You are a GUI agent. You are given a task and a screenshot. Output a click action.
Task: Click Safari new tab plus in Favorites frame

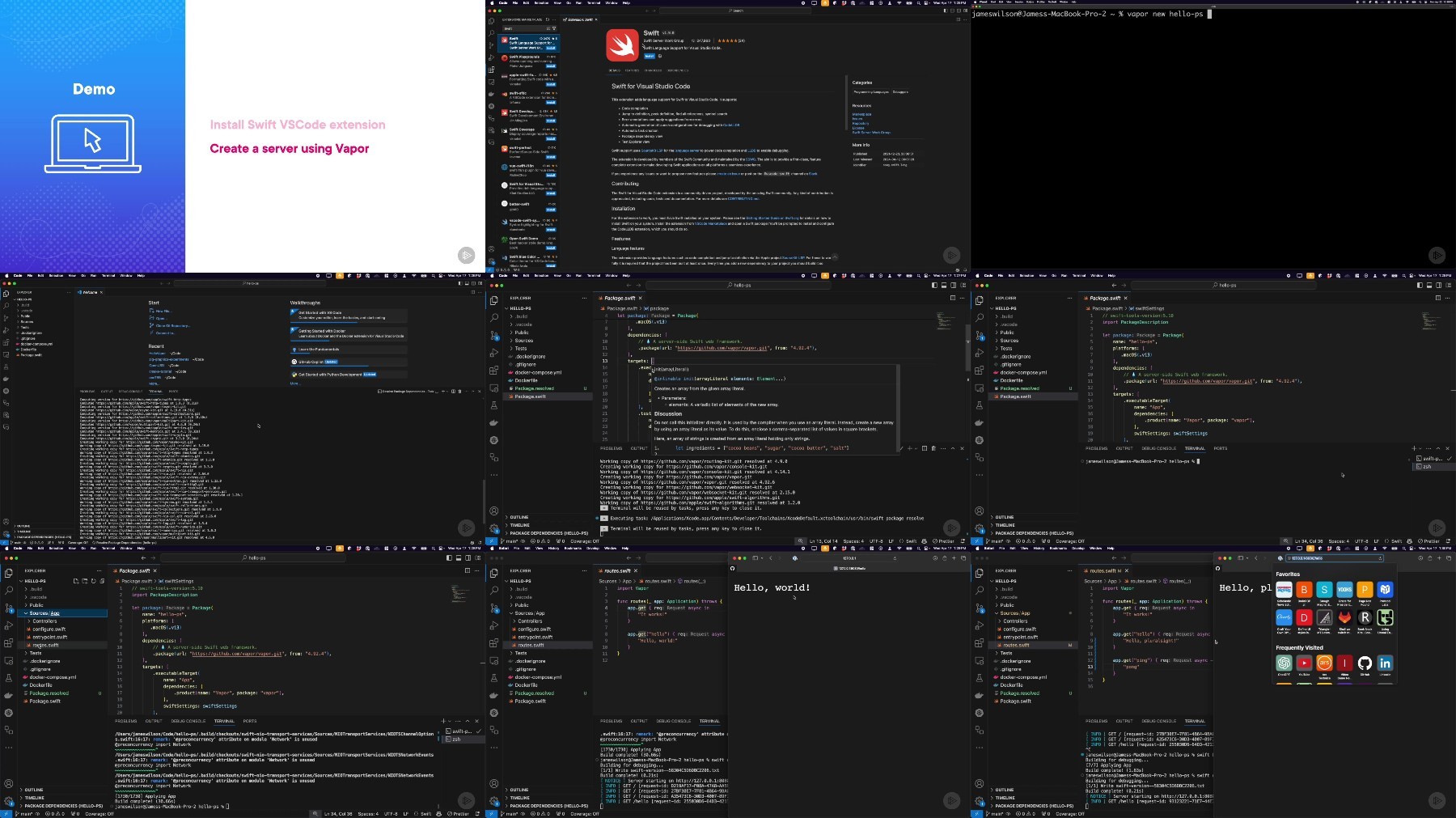click(1437, 557)
